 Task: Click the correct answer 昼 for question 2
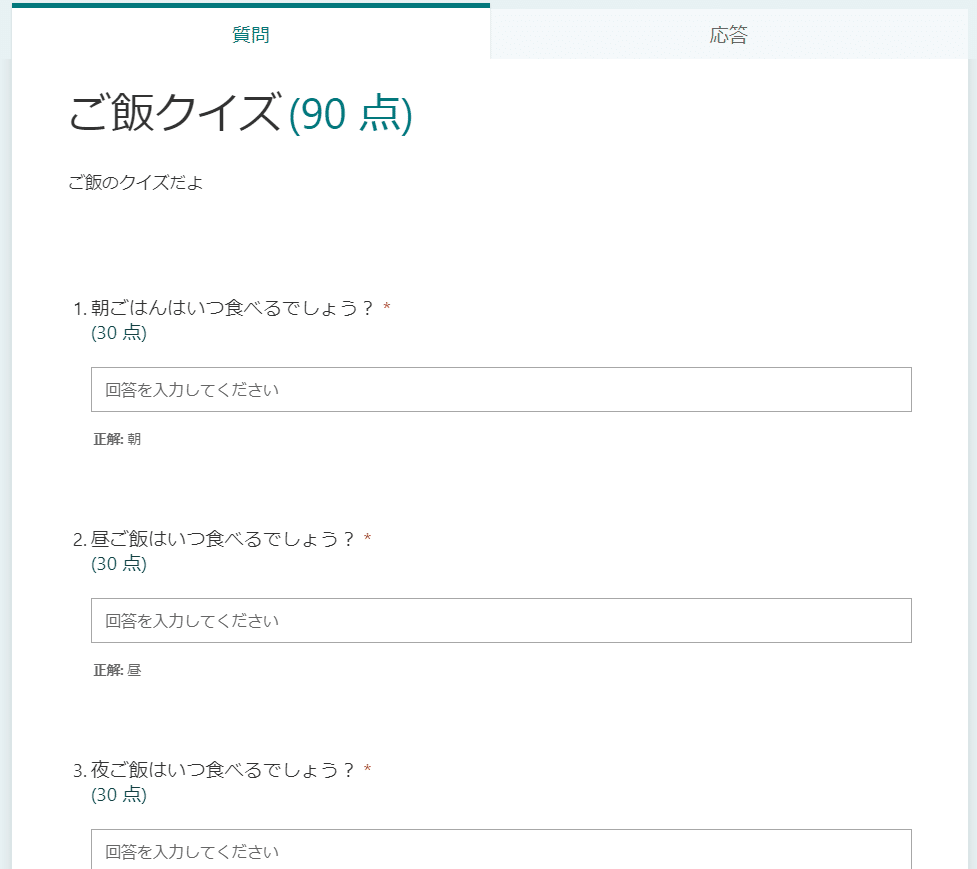pos(135,670)
